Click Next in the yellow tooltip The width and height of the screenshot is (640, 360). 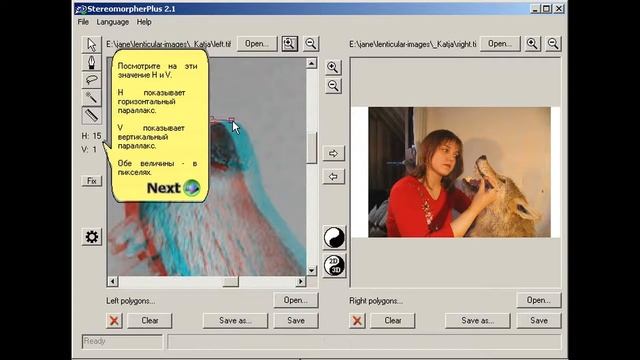164,188
